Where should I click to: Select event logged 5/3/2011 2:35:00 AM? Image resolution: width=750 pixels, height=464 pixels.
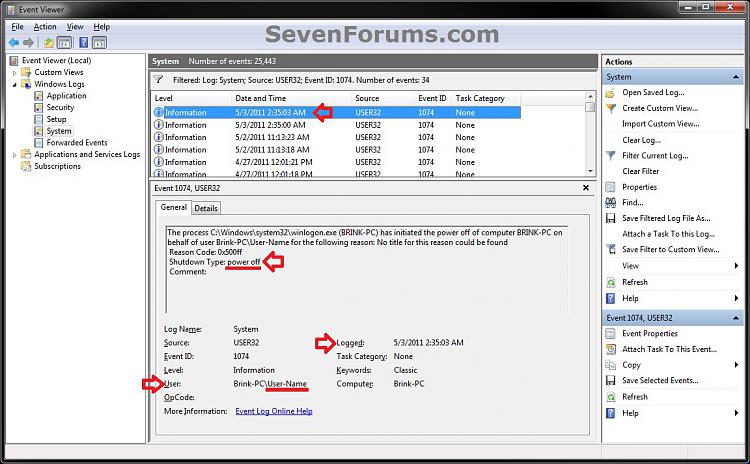[336, 125]
